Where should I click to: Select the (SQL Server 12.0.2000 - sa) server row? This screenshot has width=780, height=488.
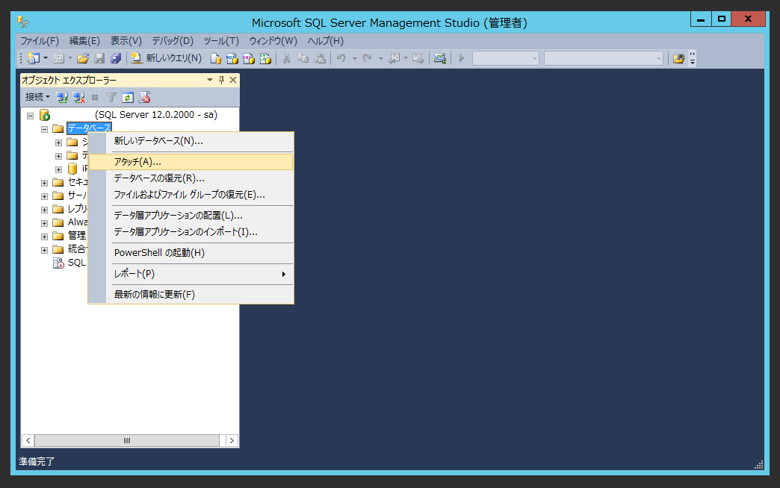tap(156, 115)
